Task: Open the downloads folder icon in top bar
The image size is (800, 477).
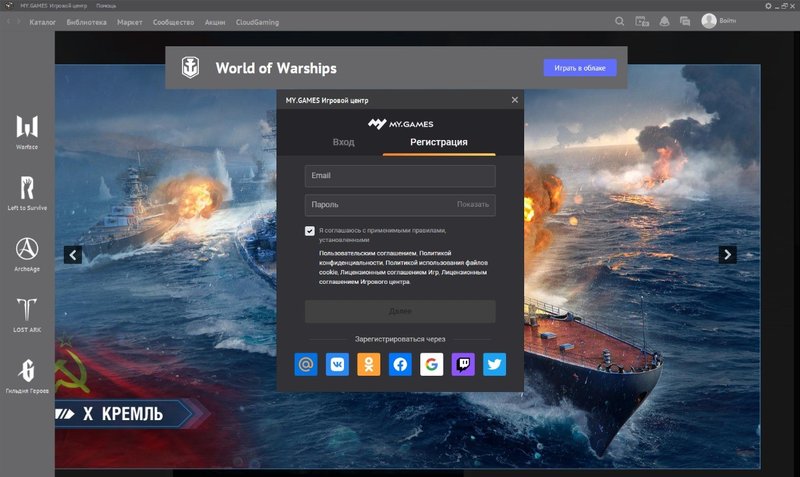Action: coord(642,21)
